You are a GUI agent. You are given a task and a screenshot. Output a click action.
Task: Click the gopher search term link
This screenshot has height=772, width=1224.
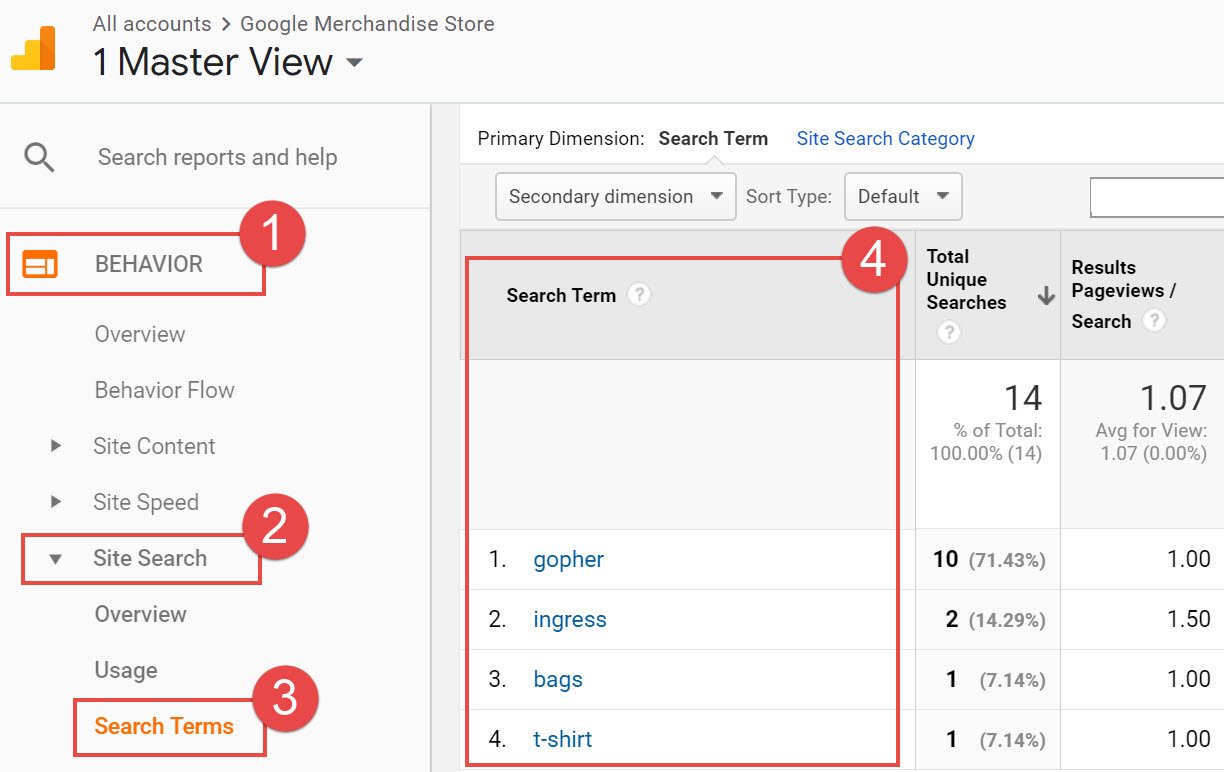[568, 559]
